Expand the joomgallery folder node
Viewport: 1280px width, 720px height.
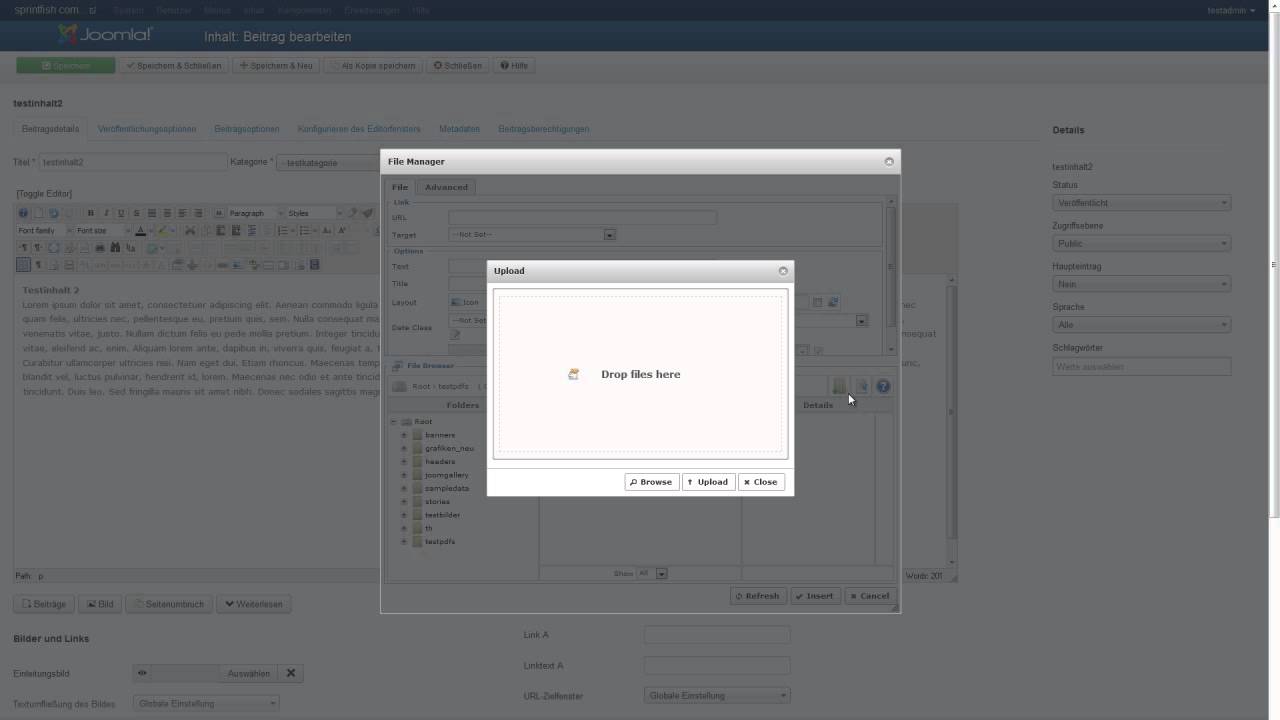pos(404,475)
